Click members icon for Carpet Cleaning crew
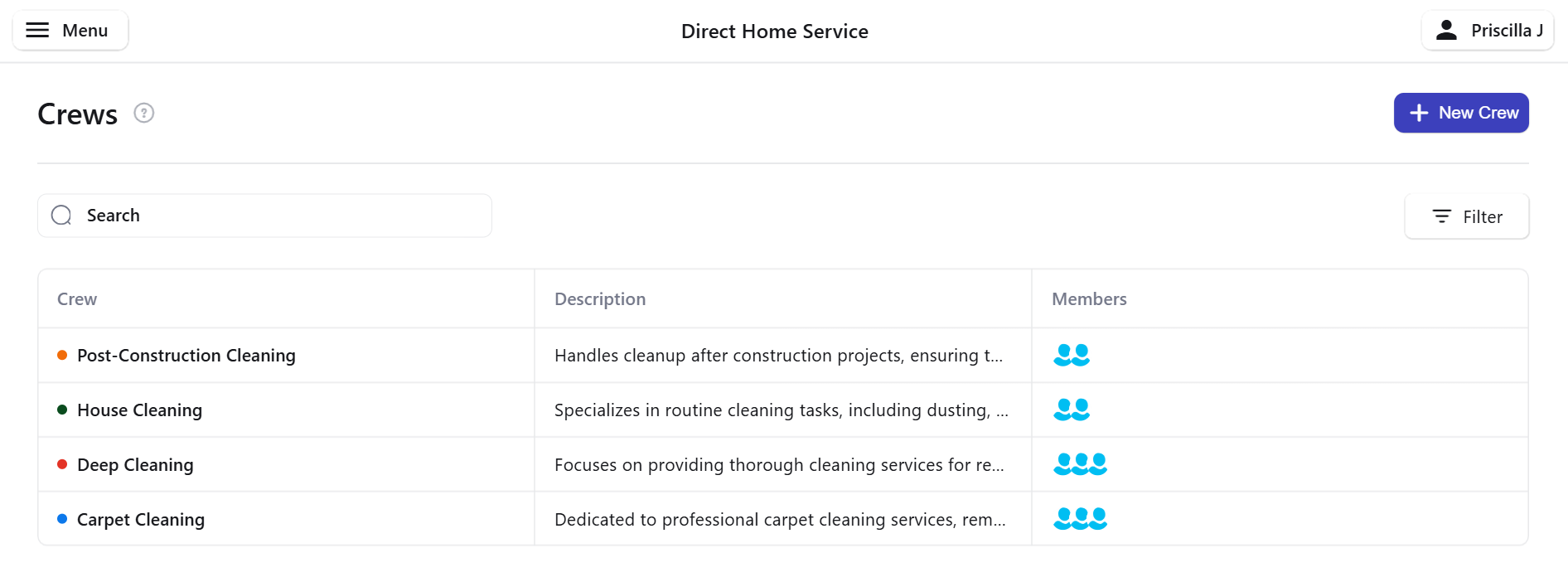This screenshot has height=582, width=1568. 1080,519
